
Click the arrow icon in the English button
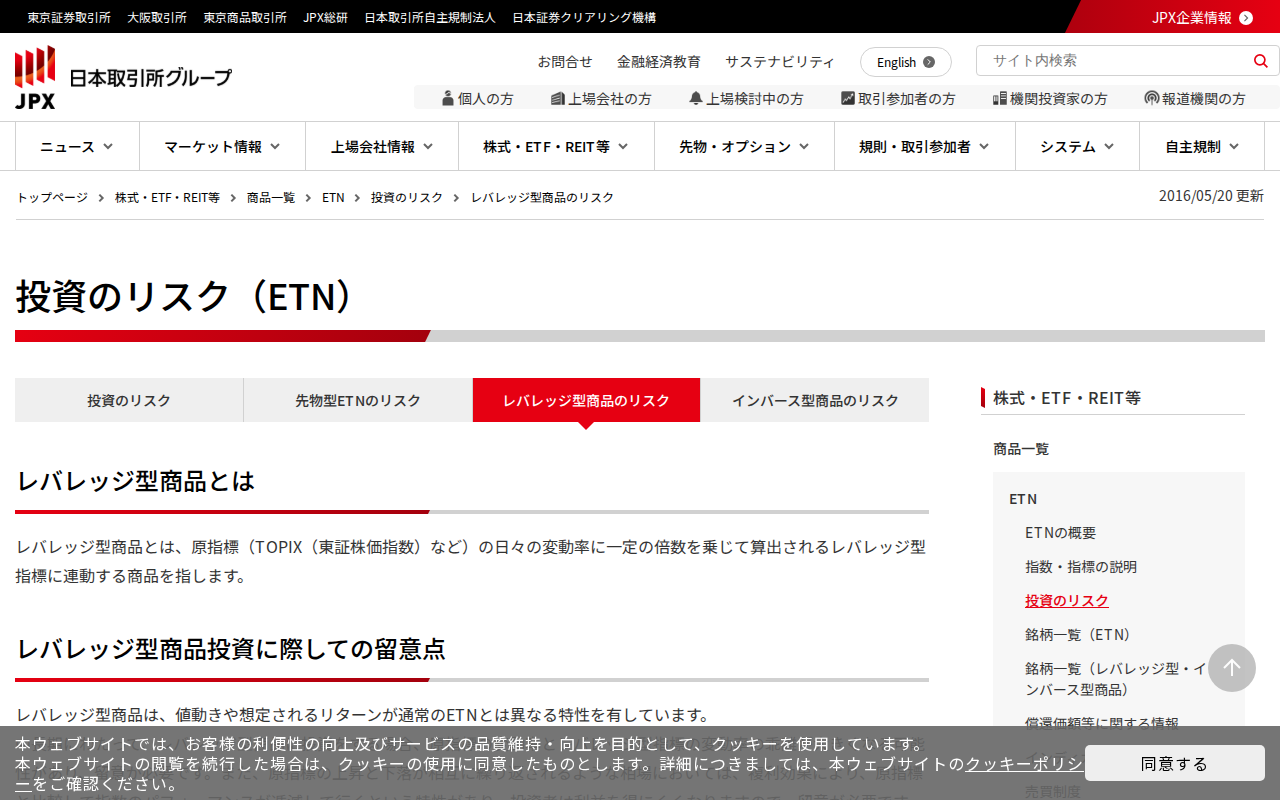[929, 62]
